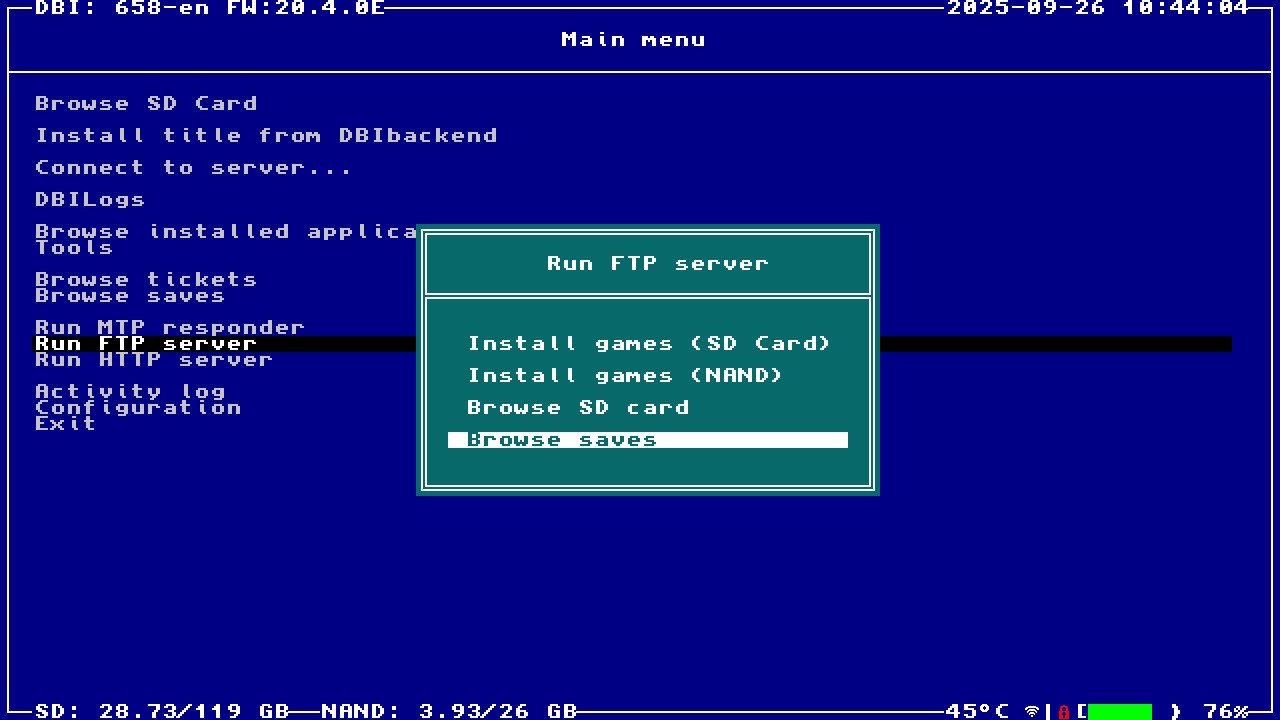The width and height of the screenshot is (1280, 720).
Task: Click the 2025-09-26 10:44:04 date and time
Action: 1098,8
